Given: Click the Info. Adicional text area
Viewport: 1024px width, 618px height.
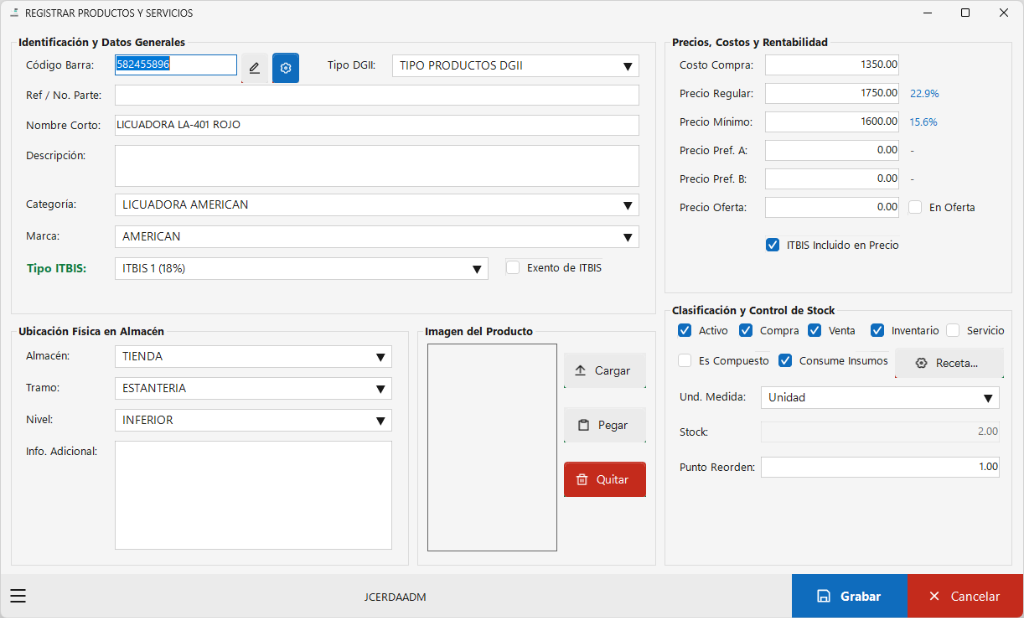Looking at the screenshot, I should coord(253,495).
